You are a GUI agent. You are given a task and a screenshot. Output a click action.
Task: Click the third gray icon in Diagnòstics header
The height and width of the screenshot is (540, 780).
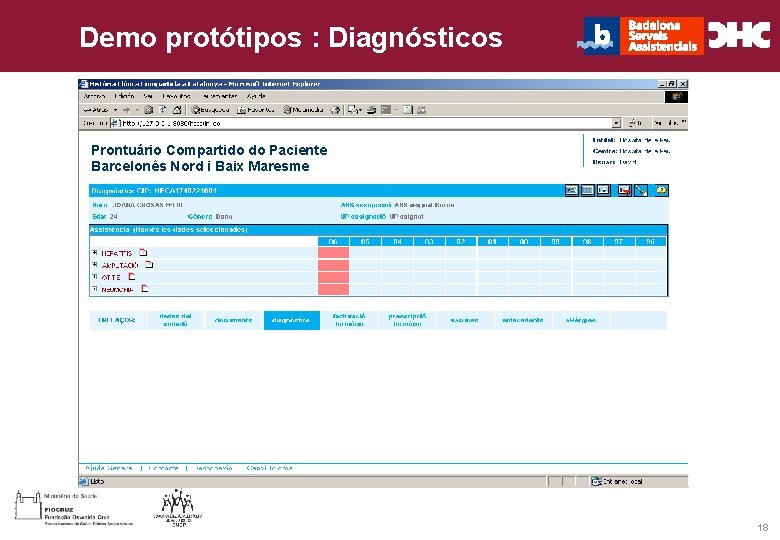[603, 190]
